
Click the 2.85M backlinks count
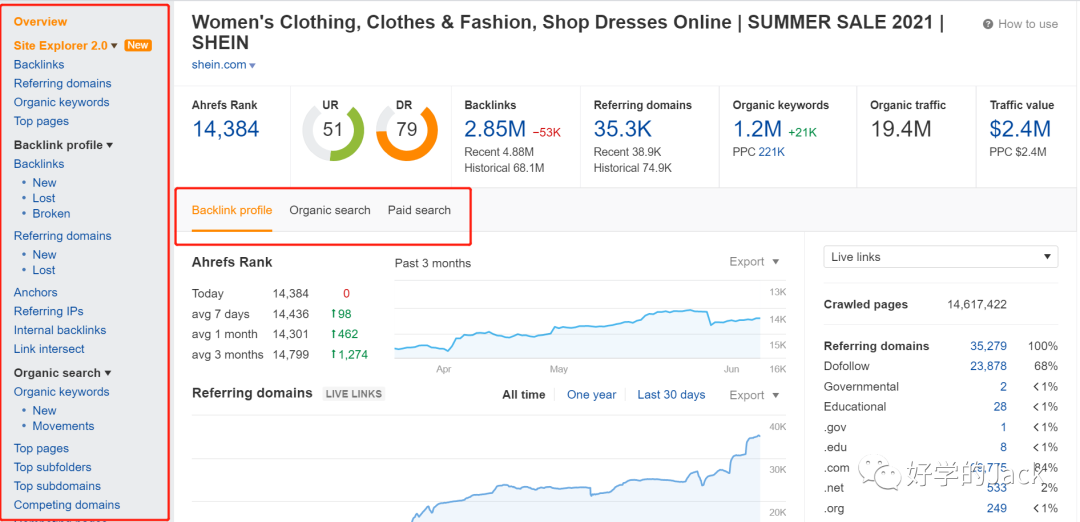click(494, 129)
